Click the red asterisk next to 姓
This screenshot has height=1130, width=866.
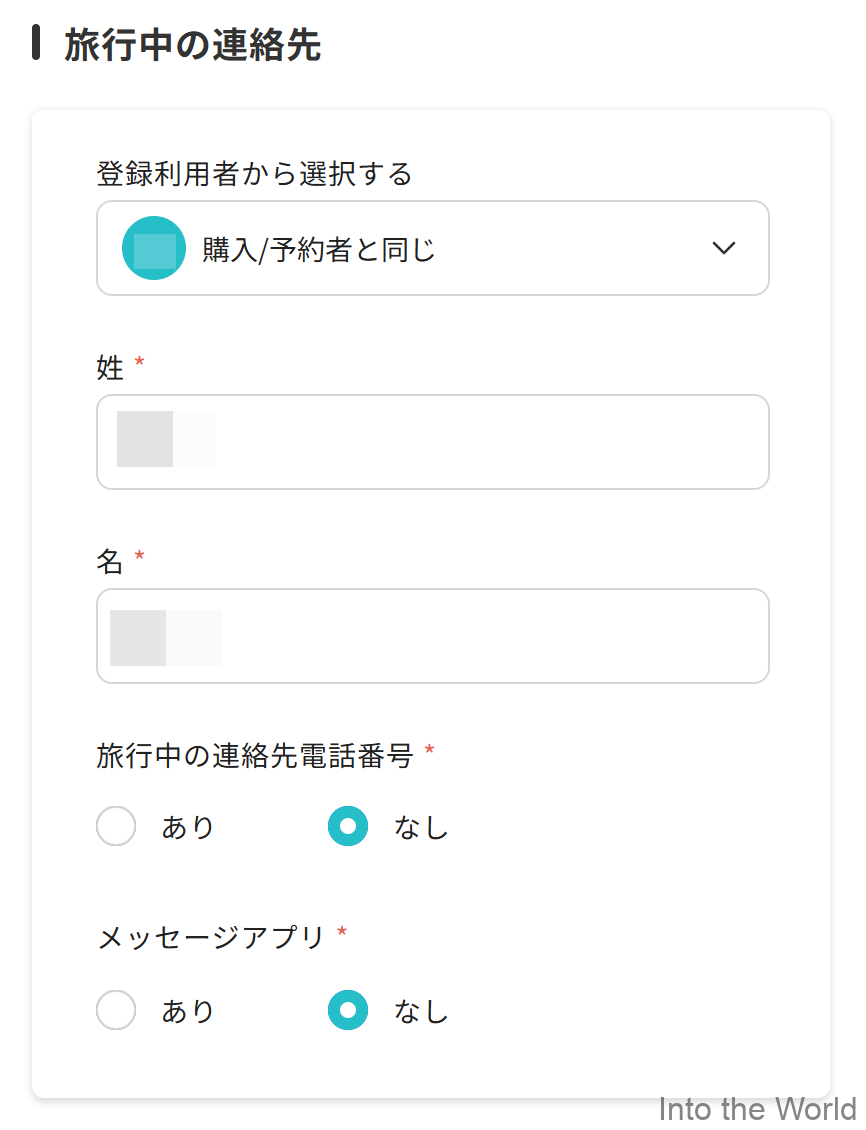click(140, 361)
